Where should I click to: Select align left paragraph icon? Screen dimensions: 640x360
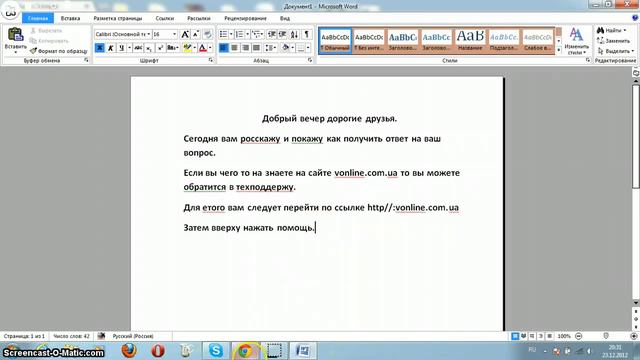(223, 48)
